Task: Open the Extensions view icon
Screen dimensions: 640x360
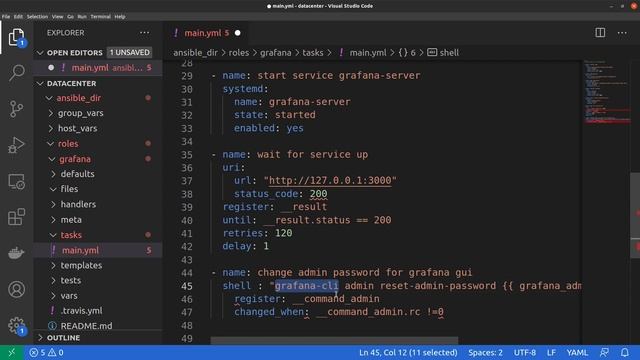Action: point(16,217)
